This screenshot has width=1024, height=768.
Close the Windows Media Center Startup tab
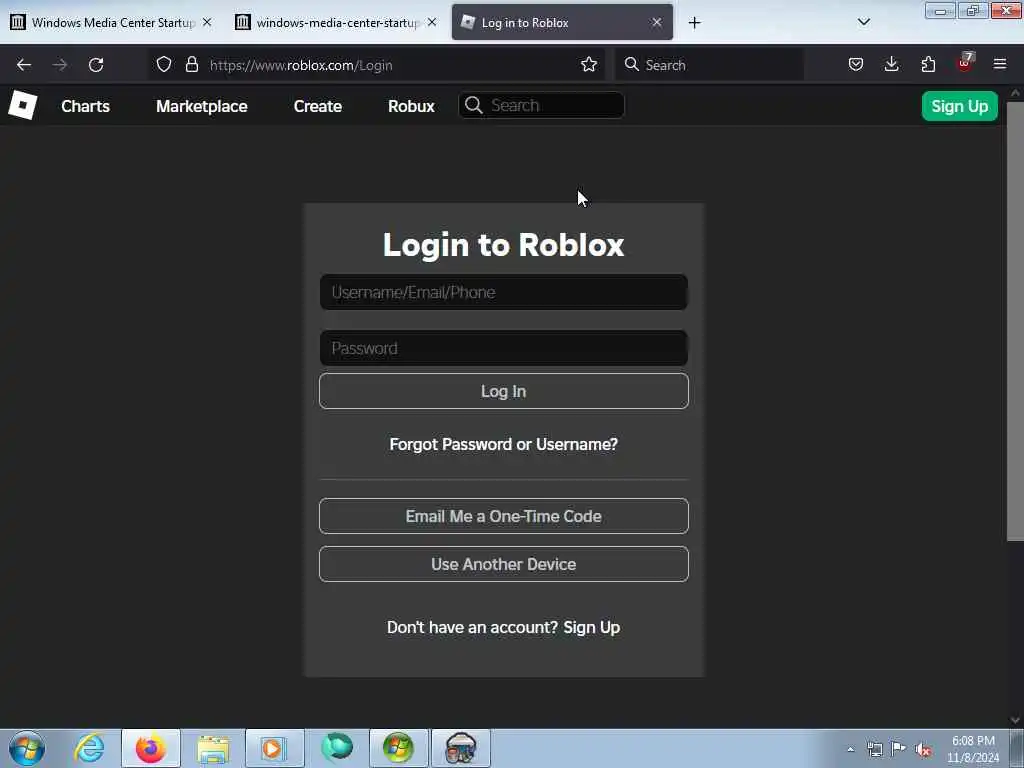point(207,22)
